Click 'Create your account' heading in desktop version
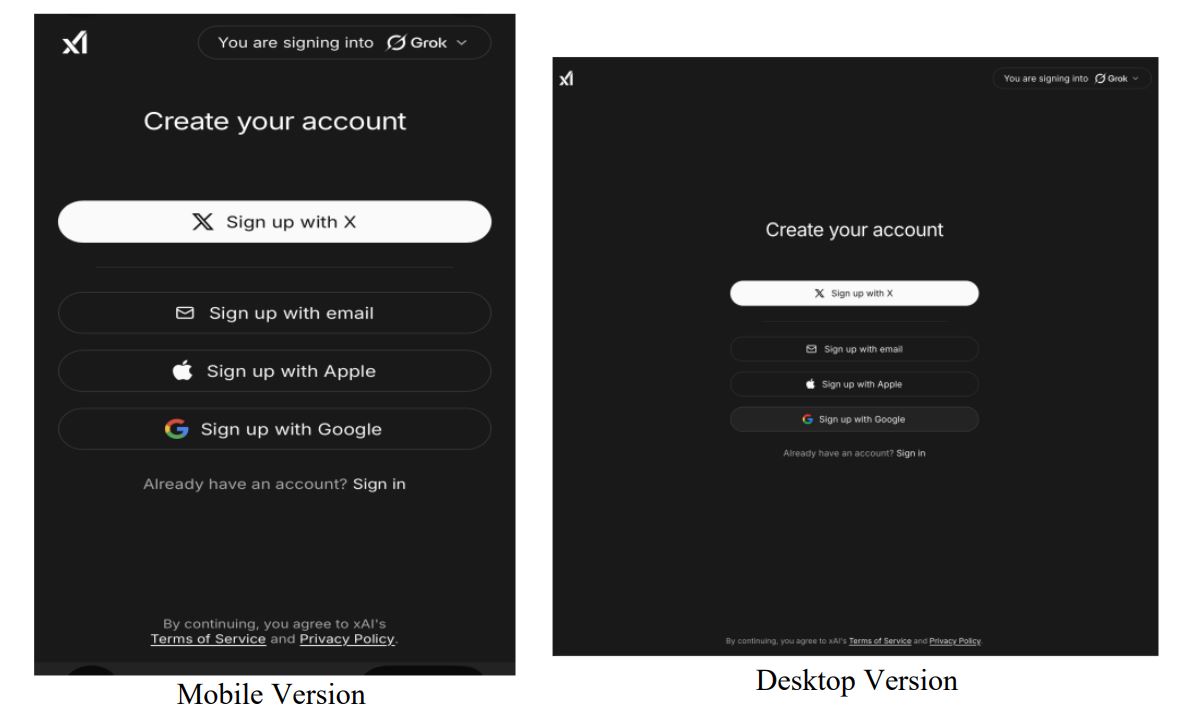The image size is (1192, 721). tap(854, 230)
